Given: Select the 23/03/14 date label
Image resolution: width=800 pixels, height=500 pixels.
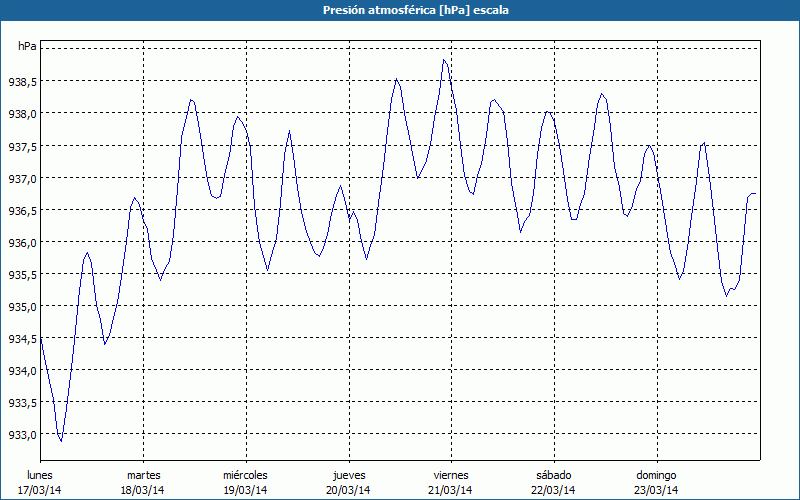Looking at the screenshot, I should (656, 490).
